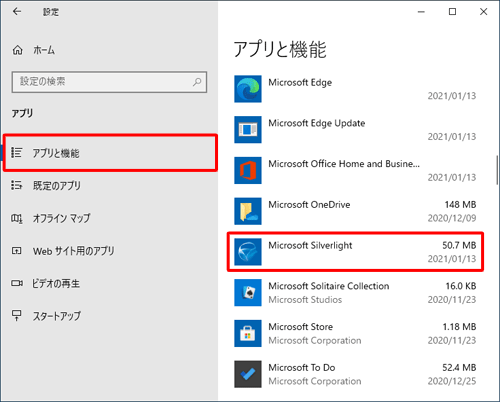Close the 設定 window
Image resolution: width=500 pixels, height=402 pixels.
click(483, 12)
